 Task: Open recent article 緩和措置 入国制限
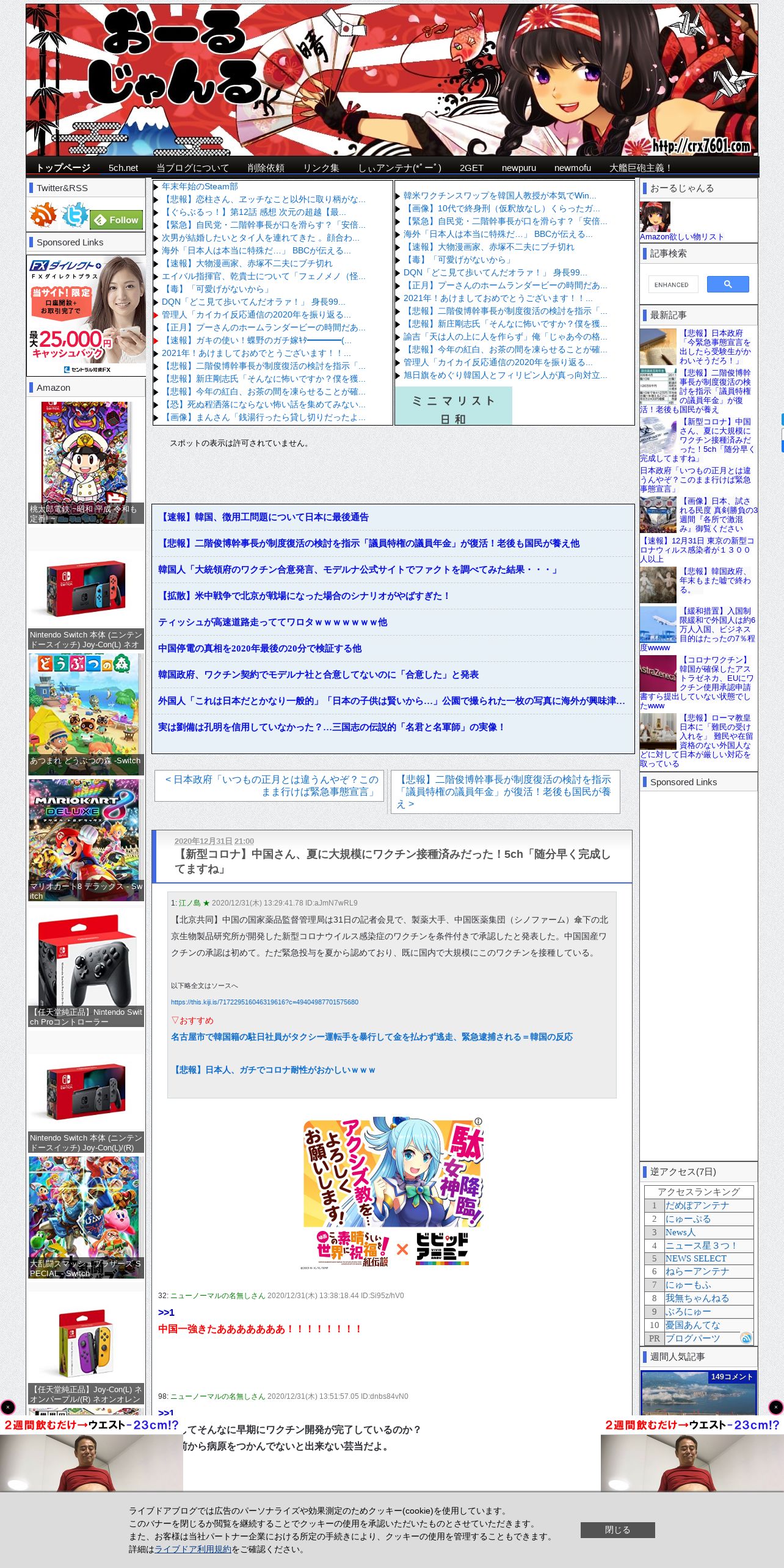698,629
